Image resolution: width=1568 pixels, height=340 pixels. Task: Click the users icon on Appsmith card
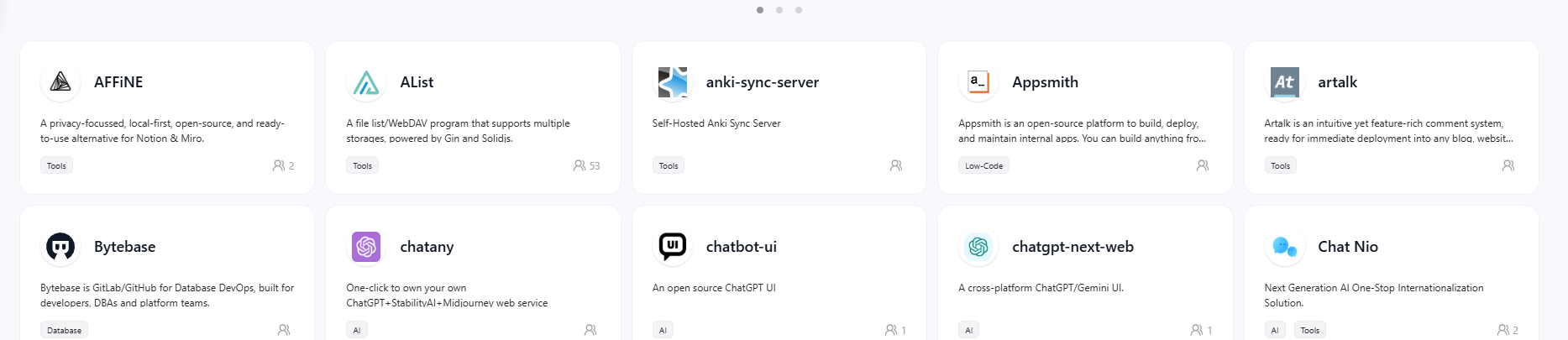tap(1203, 165)
